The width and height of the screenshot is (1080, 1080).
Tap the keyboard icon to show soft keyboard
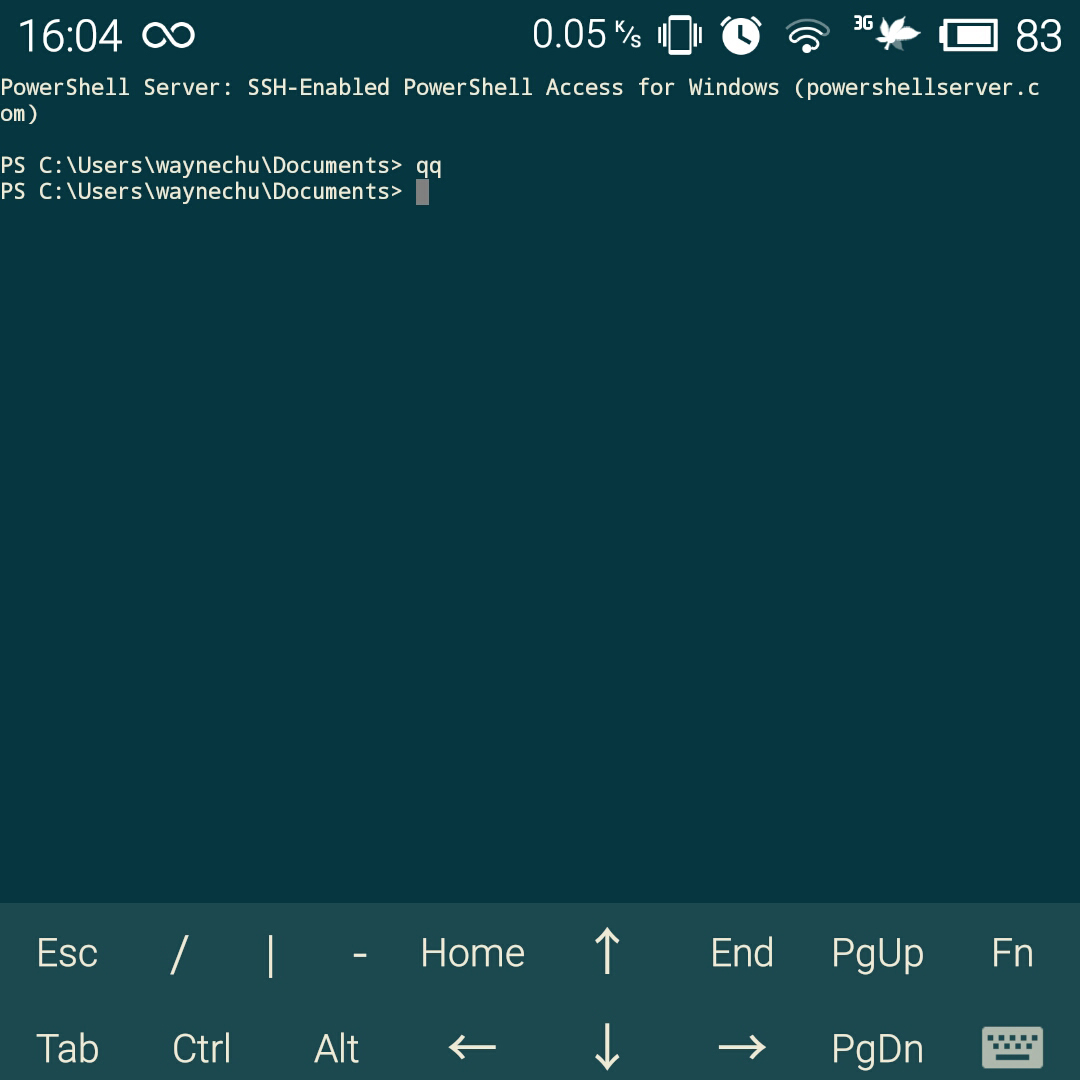click(x=1012, y=1048)
